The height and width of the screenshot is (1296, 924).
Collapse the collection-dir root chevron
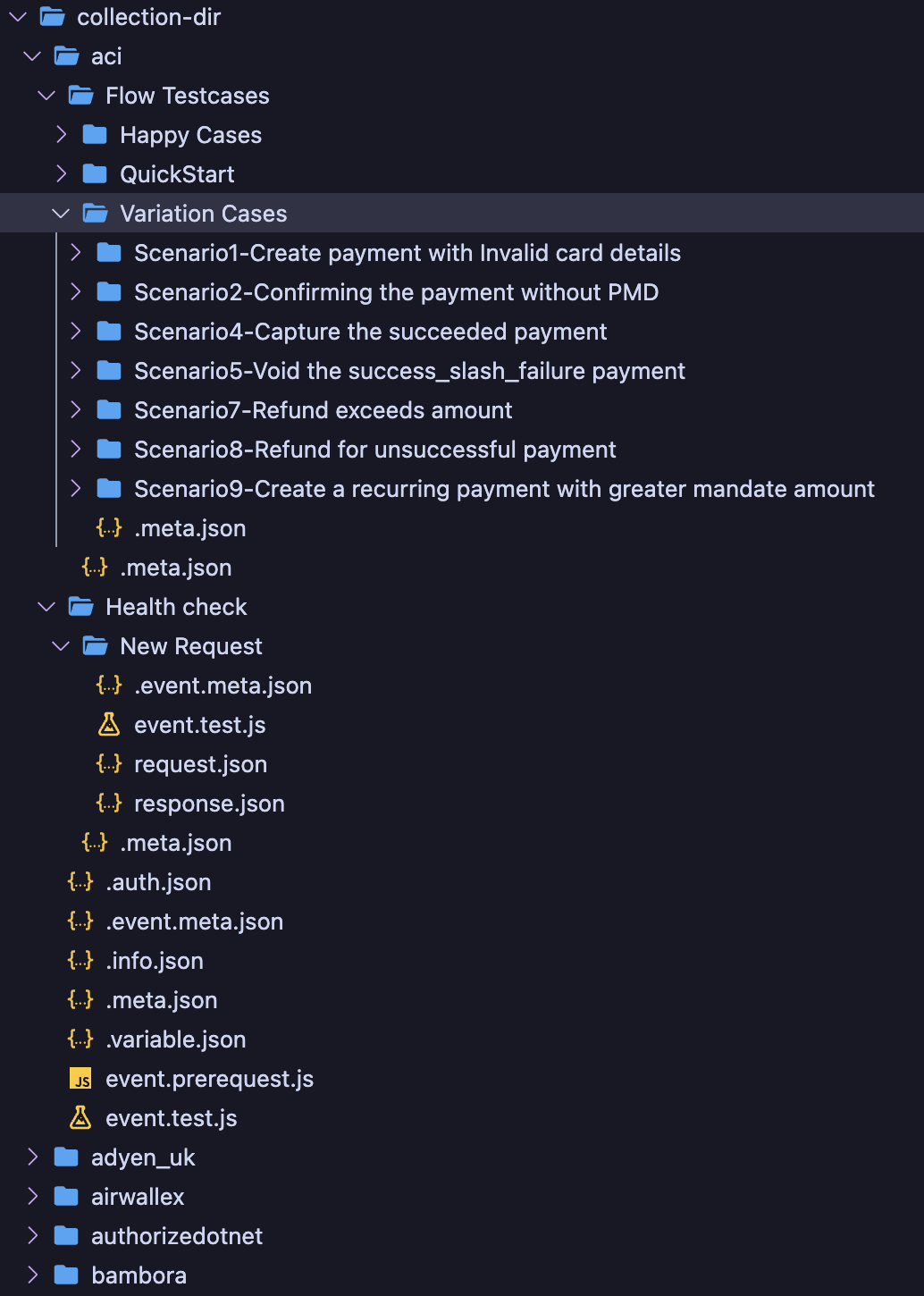click(18, 17)
